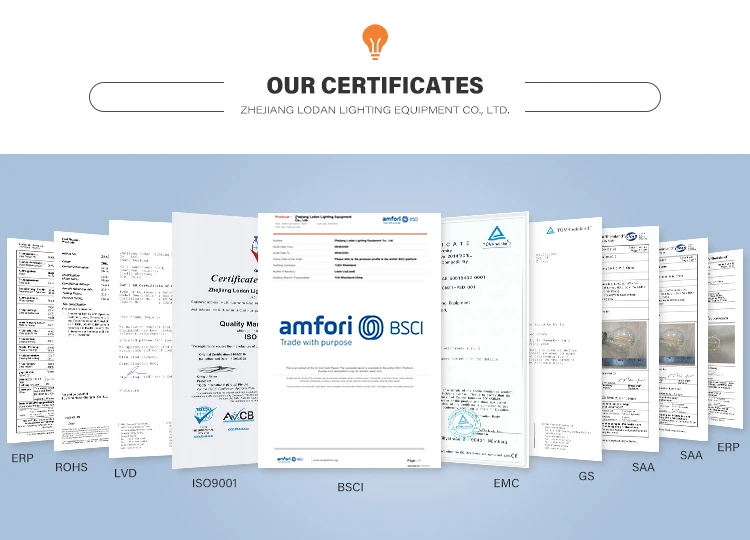
Task: Click the SAA label beside GS
Action: 643,467
